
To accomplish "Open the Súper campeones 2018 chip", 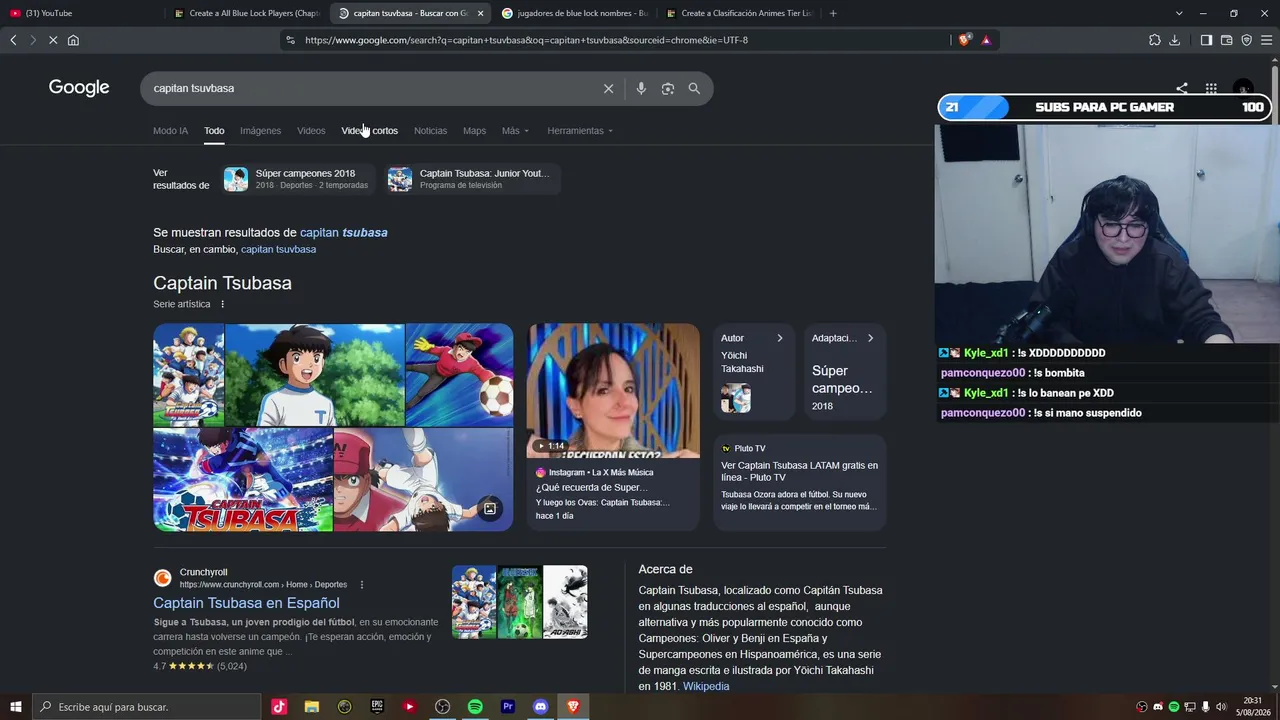I will click(x=300, y=179).
